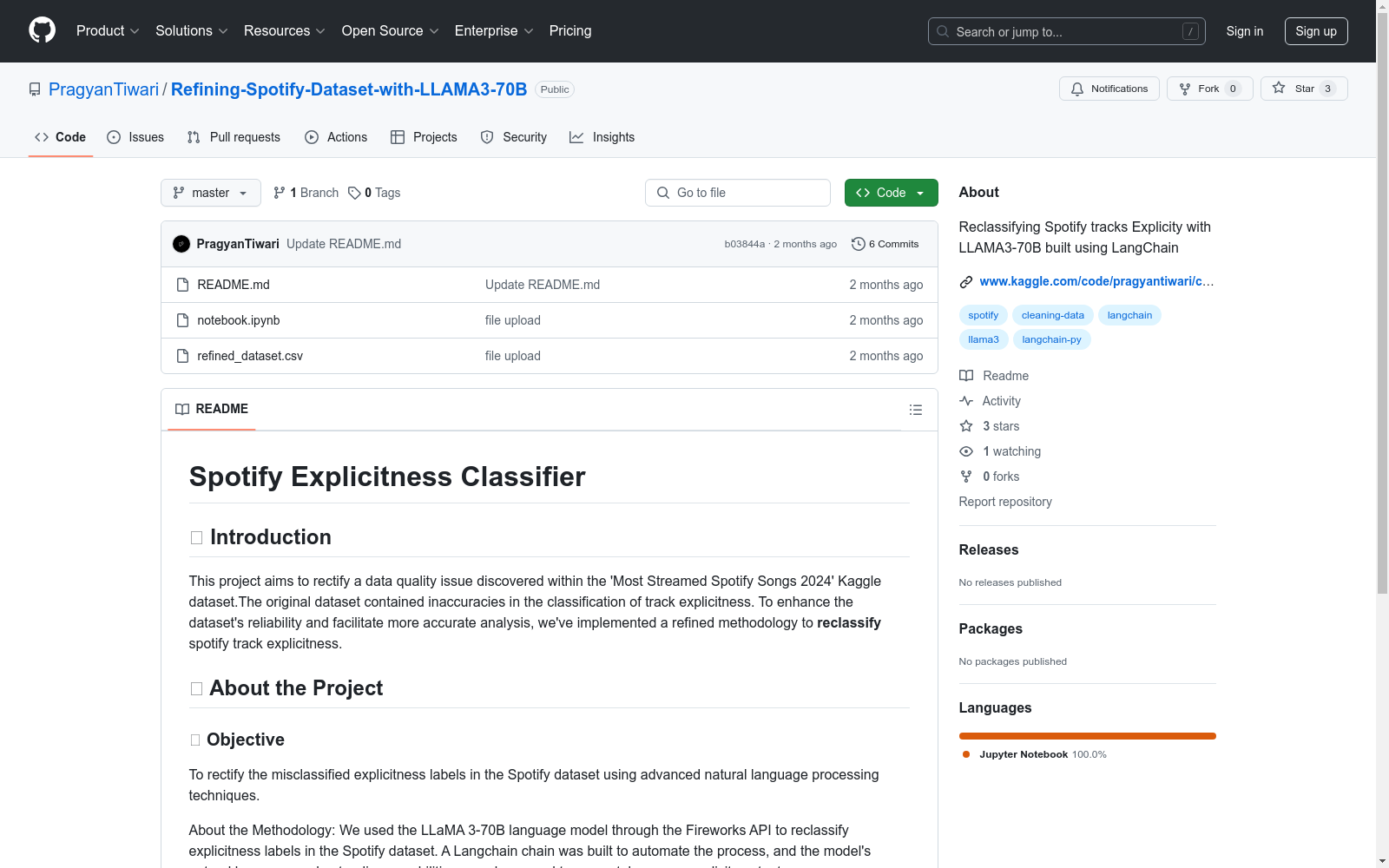Click the Projects tab table icon
The width and height of the screenshot is (1389, 868).
coord(398,137)
